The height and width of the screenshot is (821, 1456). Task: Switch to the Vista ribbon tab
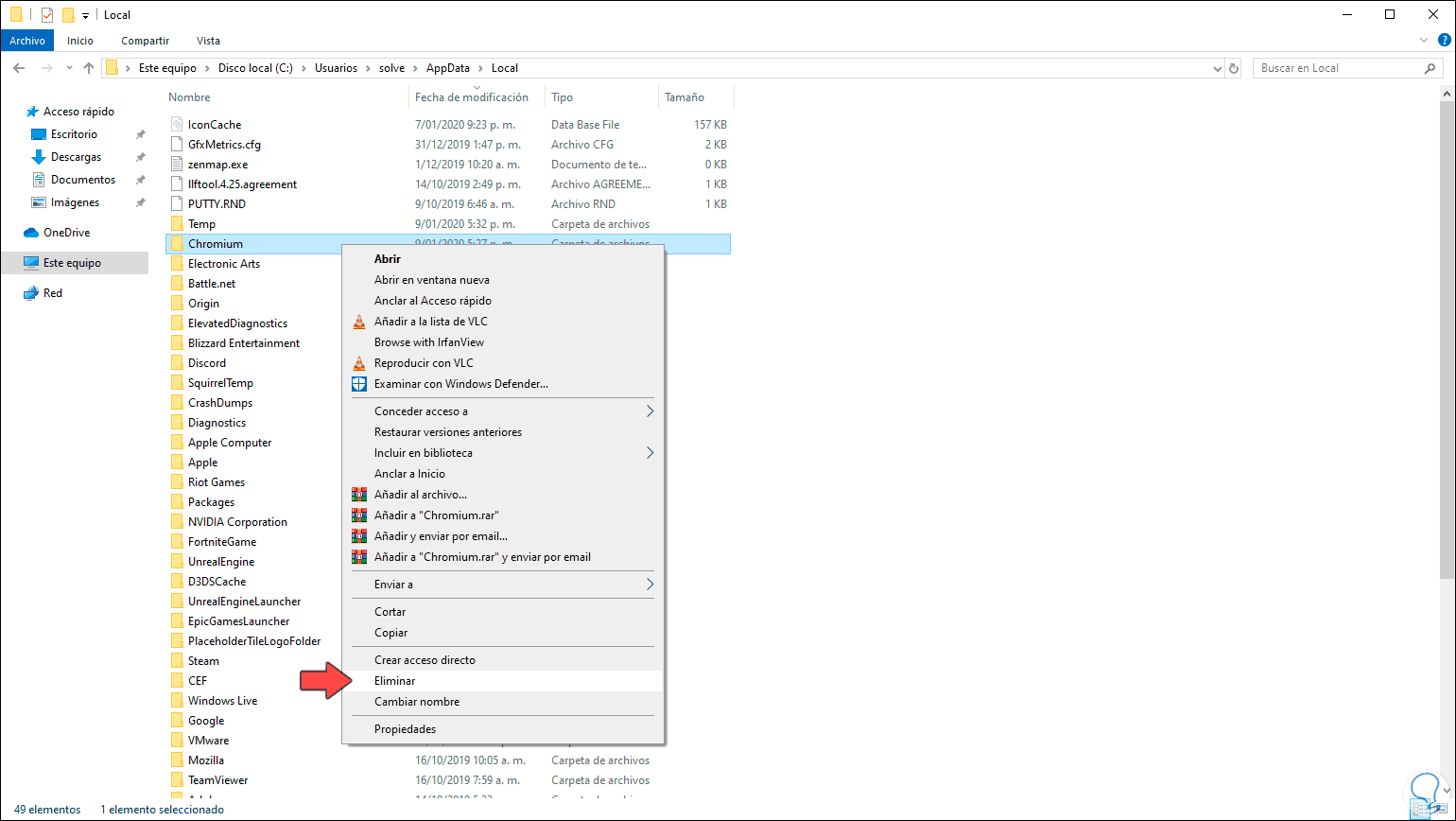click(x=208, y=41)
